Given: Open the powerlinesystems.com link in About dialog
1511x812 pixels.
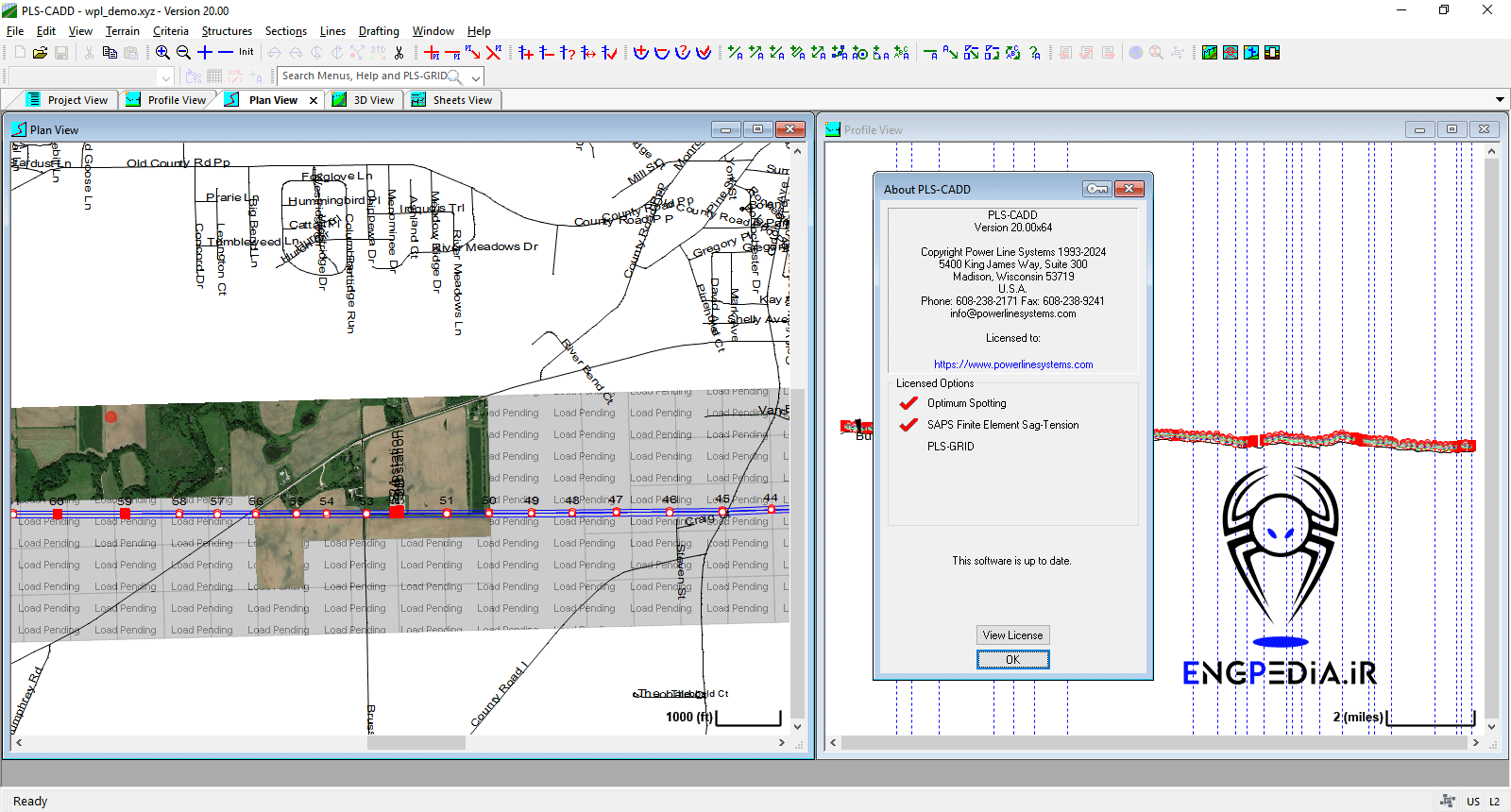Looking at the screenshot, I should point(1013,364).
